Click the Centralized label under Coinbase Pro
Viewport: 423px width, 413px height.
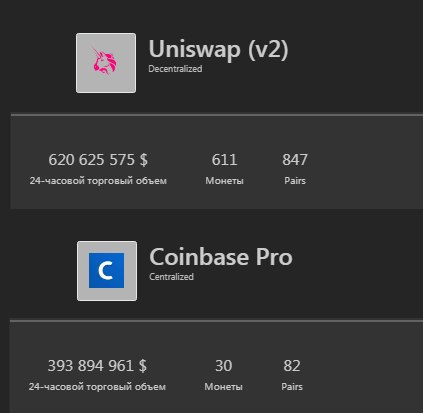(x=171, y=277)
